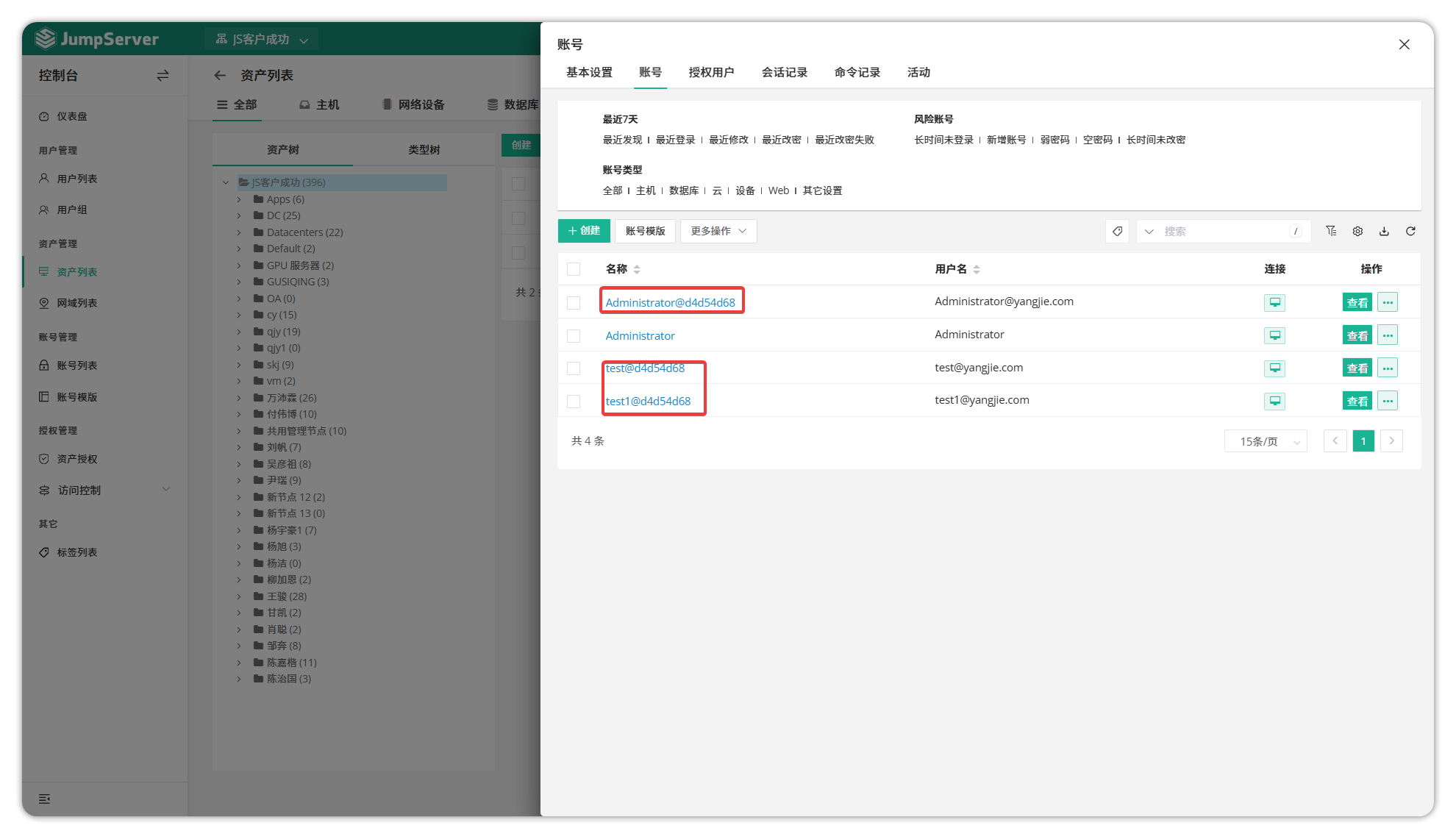Open the 命令记录 tab
This screenshot has height=831, width=1456.
point(857,72)
